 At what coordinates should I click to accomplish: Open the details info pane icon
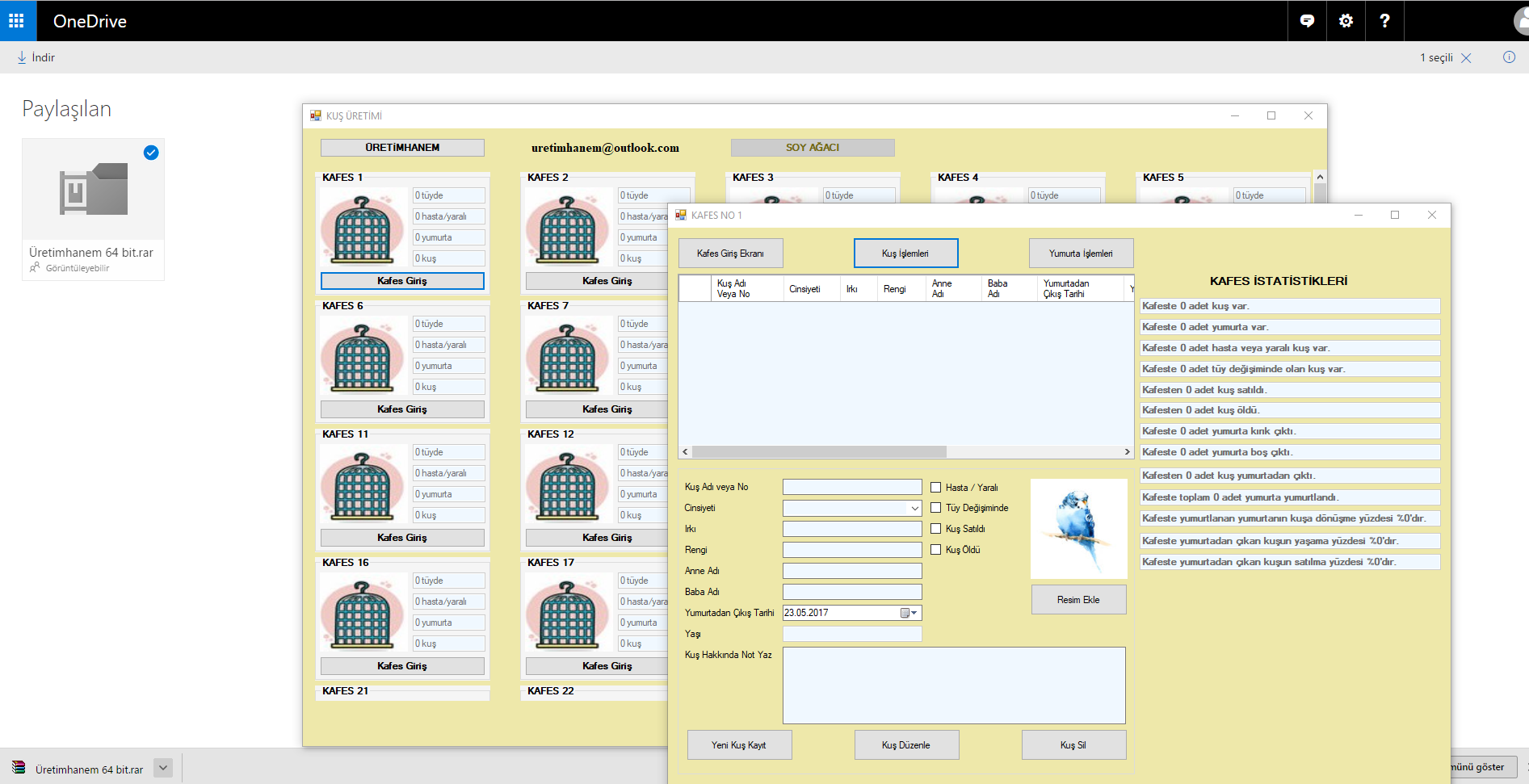1509,57
